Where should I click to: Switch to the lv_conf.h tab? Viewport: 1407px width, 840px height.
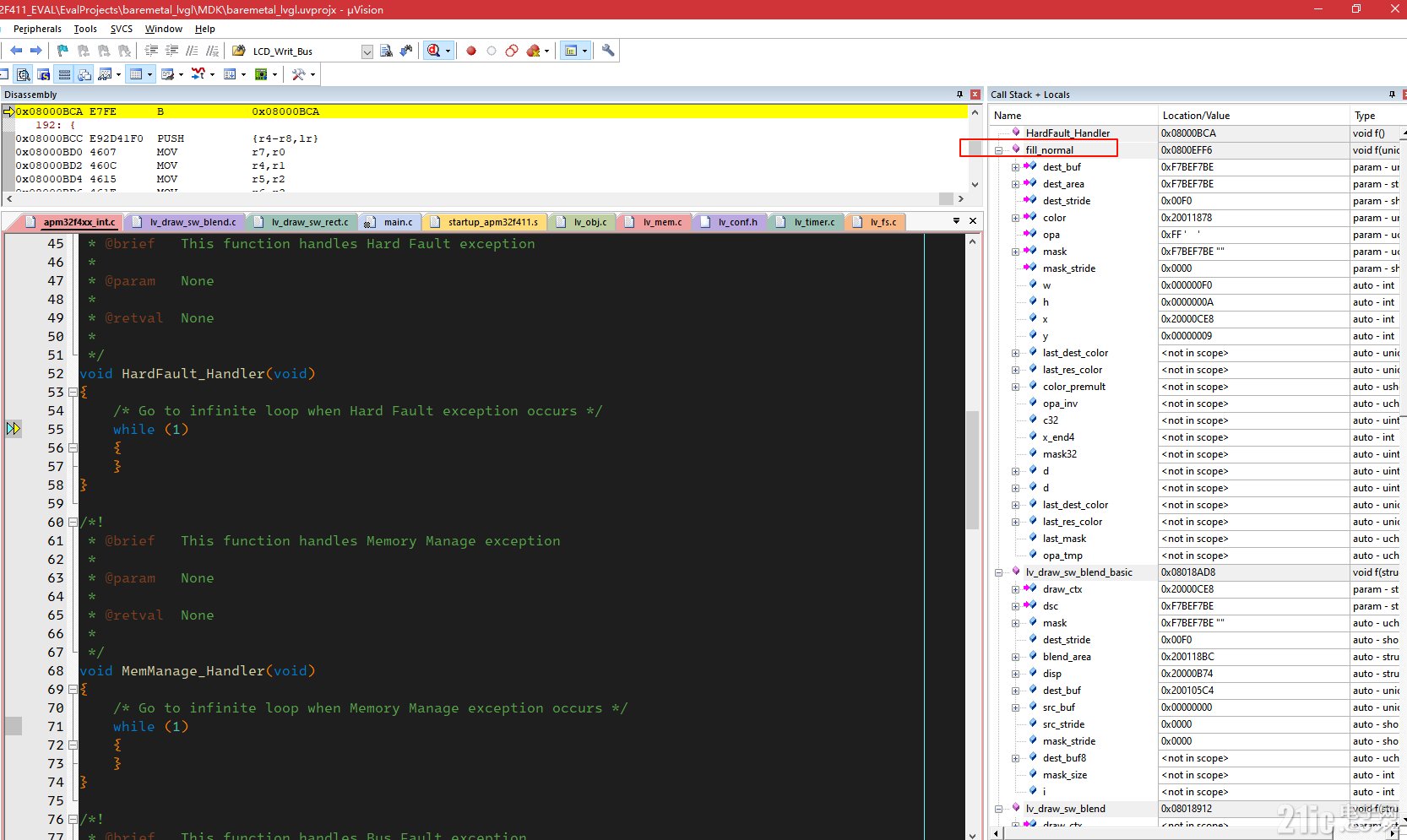(730, 222)
